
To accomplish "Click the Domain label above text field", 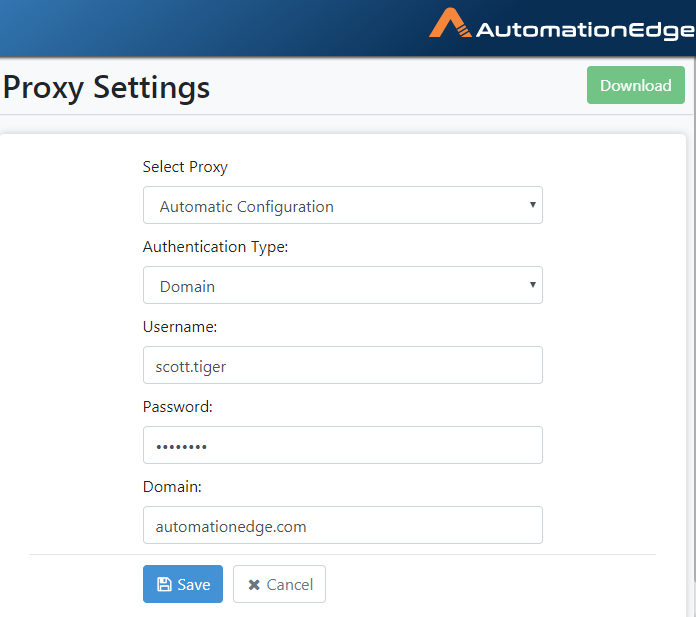I will [x=172, y=486].
